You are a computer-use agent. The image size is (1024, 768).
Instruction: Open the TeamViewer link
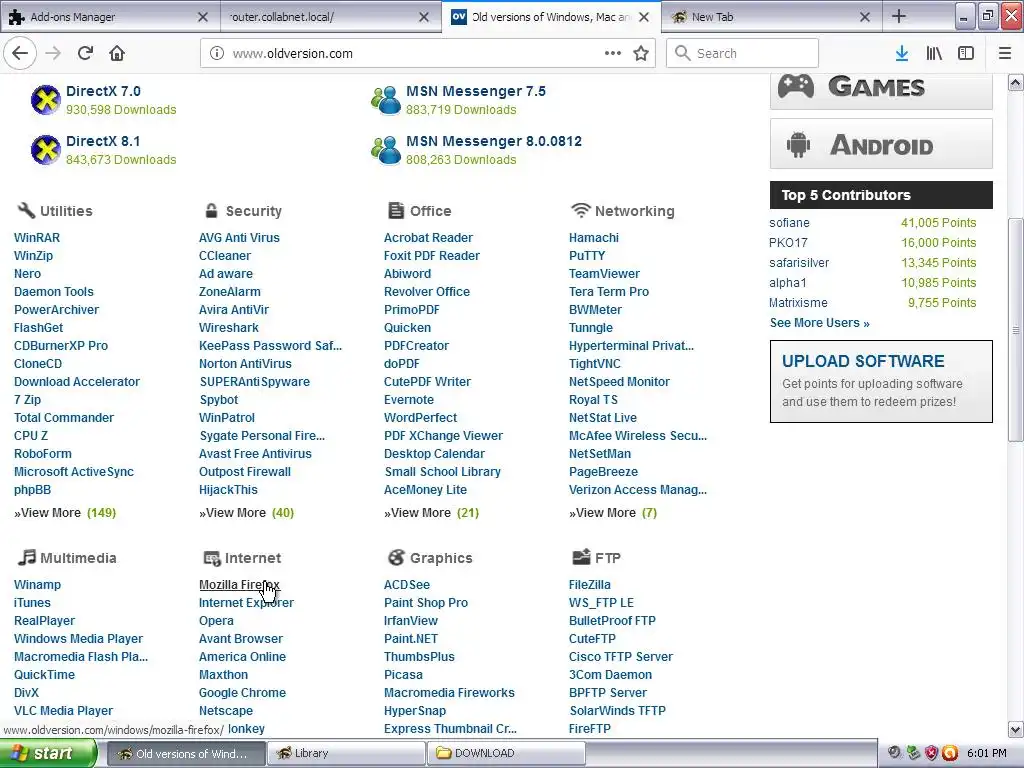coord(604,274)
